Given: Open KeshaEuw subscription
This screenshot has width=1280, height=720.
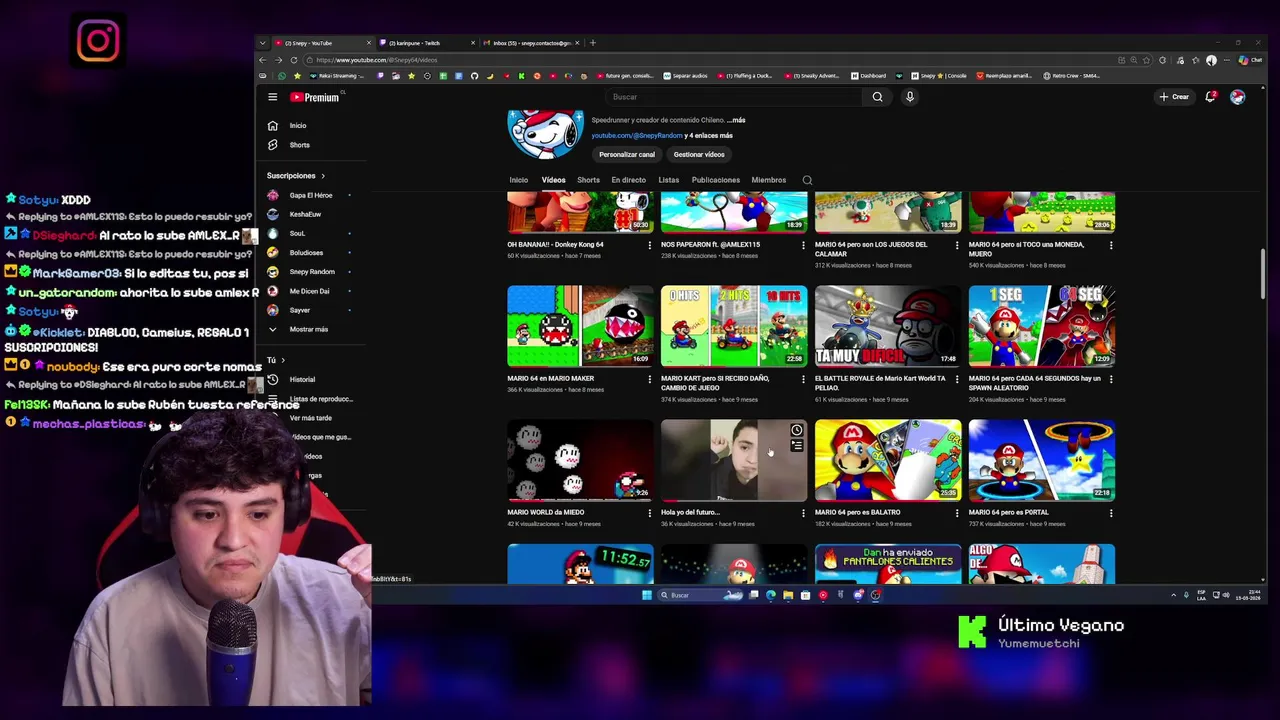Looking at the screenshot, I should pos(305,214).
